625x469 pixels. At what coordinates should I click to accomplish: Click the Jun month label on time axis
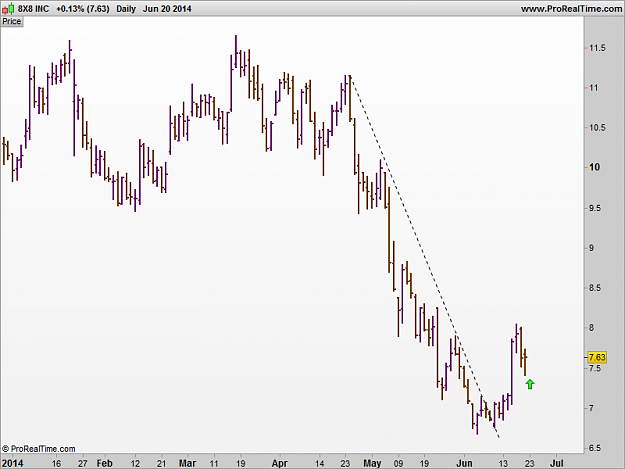[x=464, y=463]
